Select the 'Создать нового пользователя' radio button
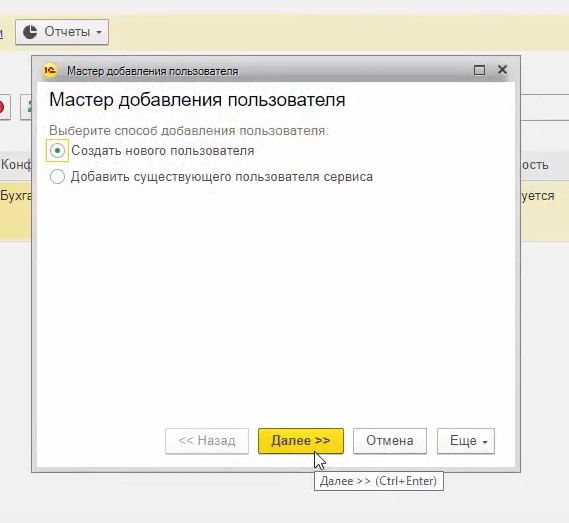Image resolution: width=569 pixels, height=523 pixels. coord(57,150)
